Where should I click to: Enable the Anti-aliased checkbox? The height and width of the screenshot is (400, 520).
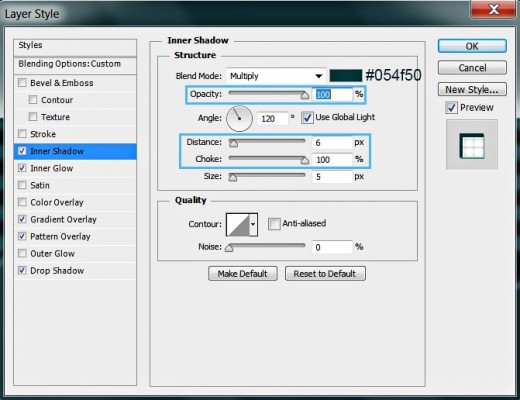coord(274,224)
